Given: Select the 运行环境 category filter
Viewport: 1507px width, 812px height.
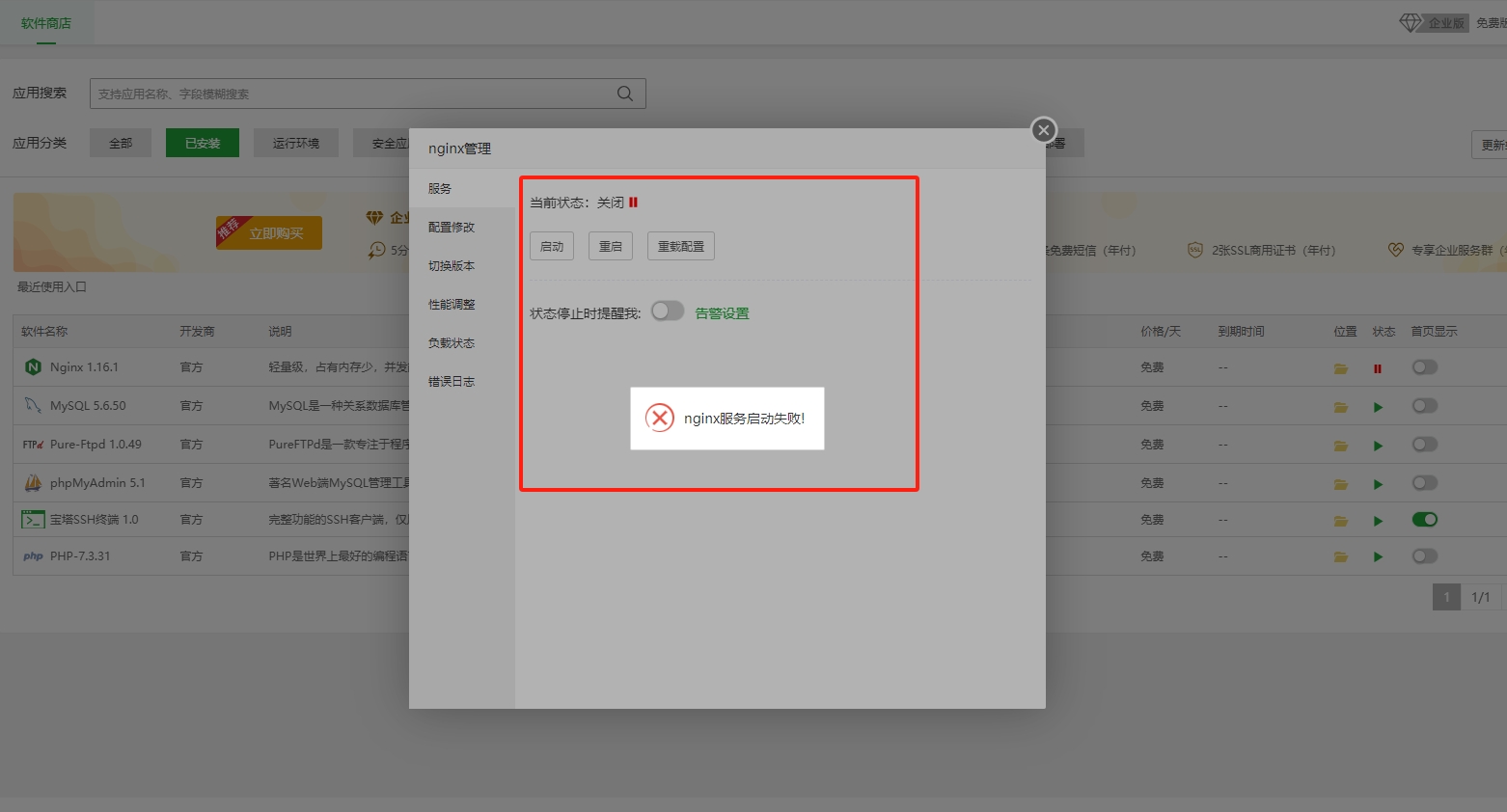Looking at the screenshot, I should (295, 143).
